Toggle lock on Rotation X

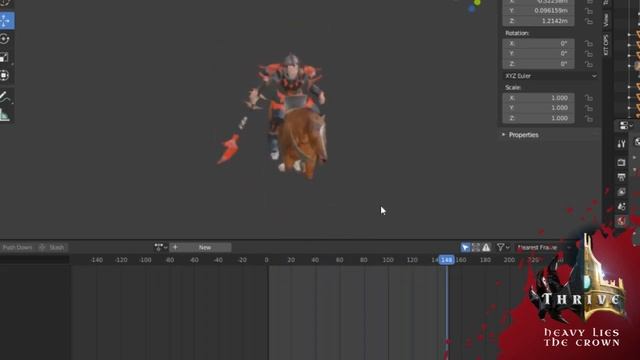tap(589, 43)
